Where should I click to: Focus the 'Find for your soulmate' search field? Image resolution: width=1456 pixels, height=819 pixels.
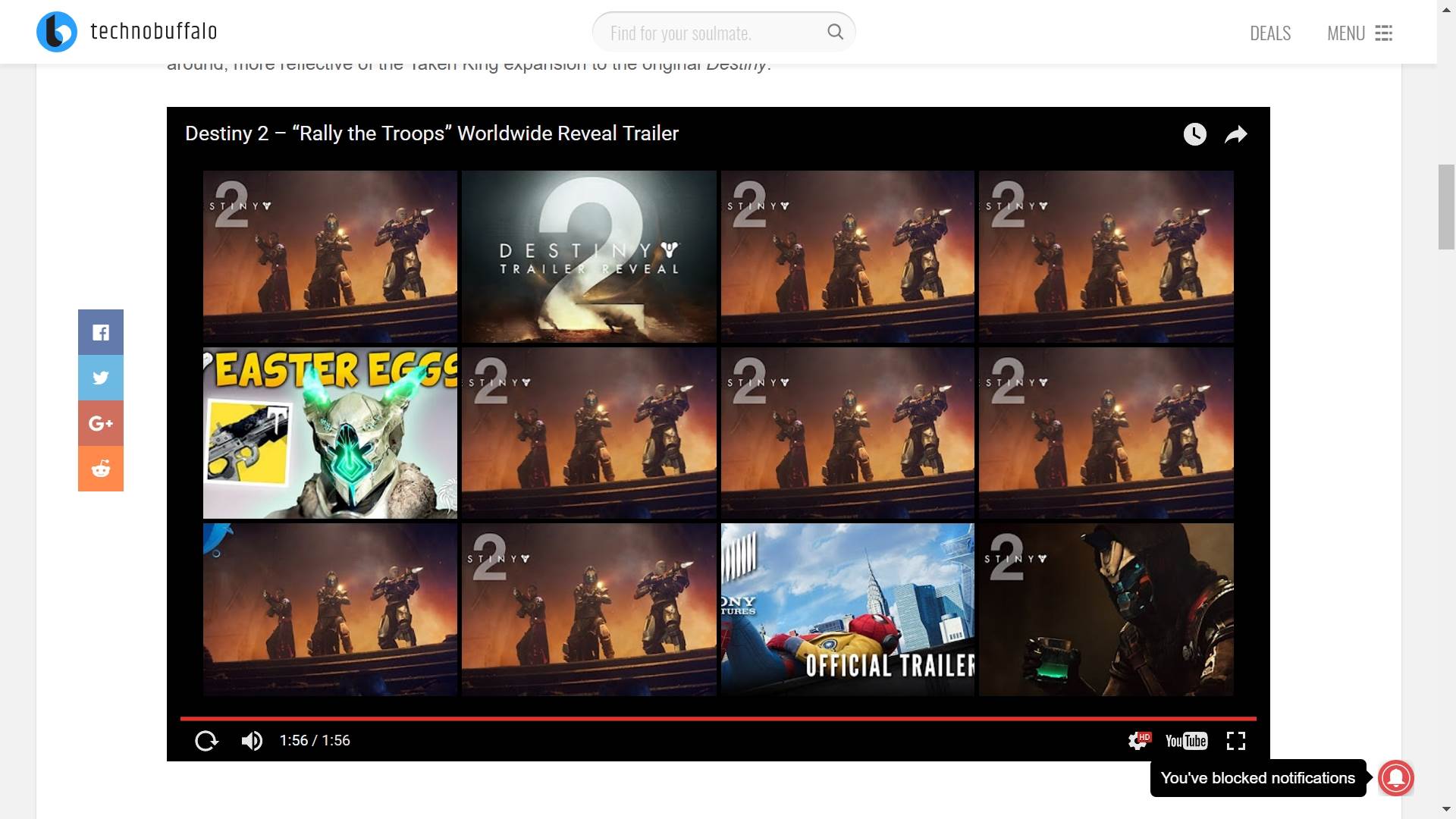[x=705, y=33]
